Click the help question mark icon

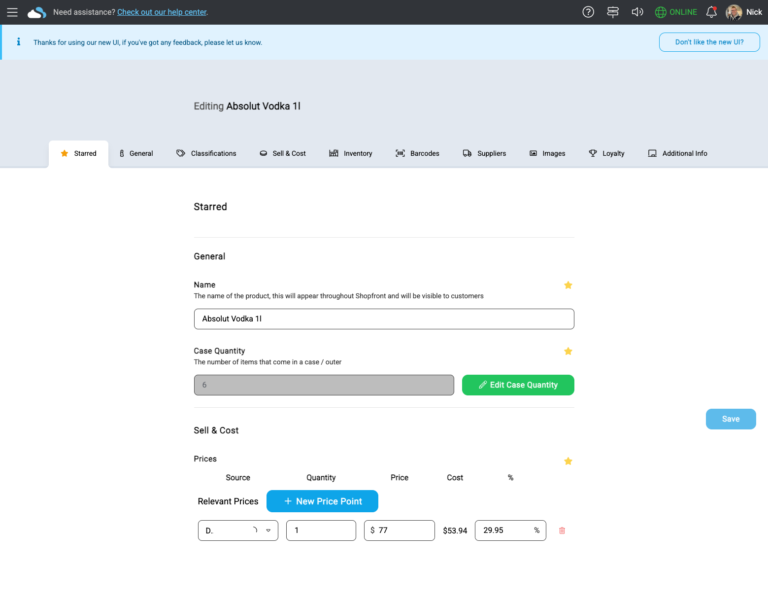coord(588,12)
